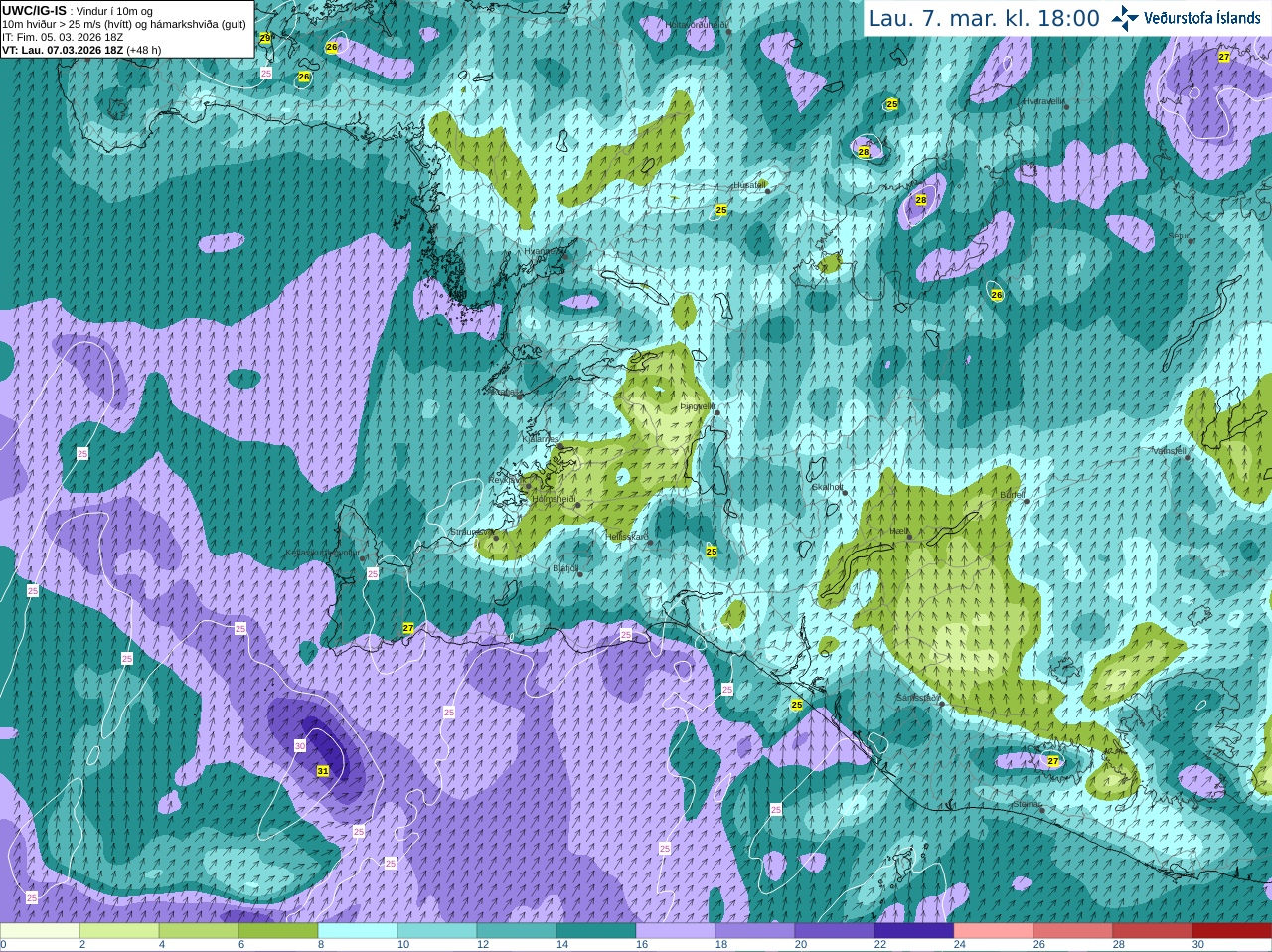
Task: Click the 16–18 m/s lavender legend swatch
Action: (676, 931)
